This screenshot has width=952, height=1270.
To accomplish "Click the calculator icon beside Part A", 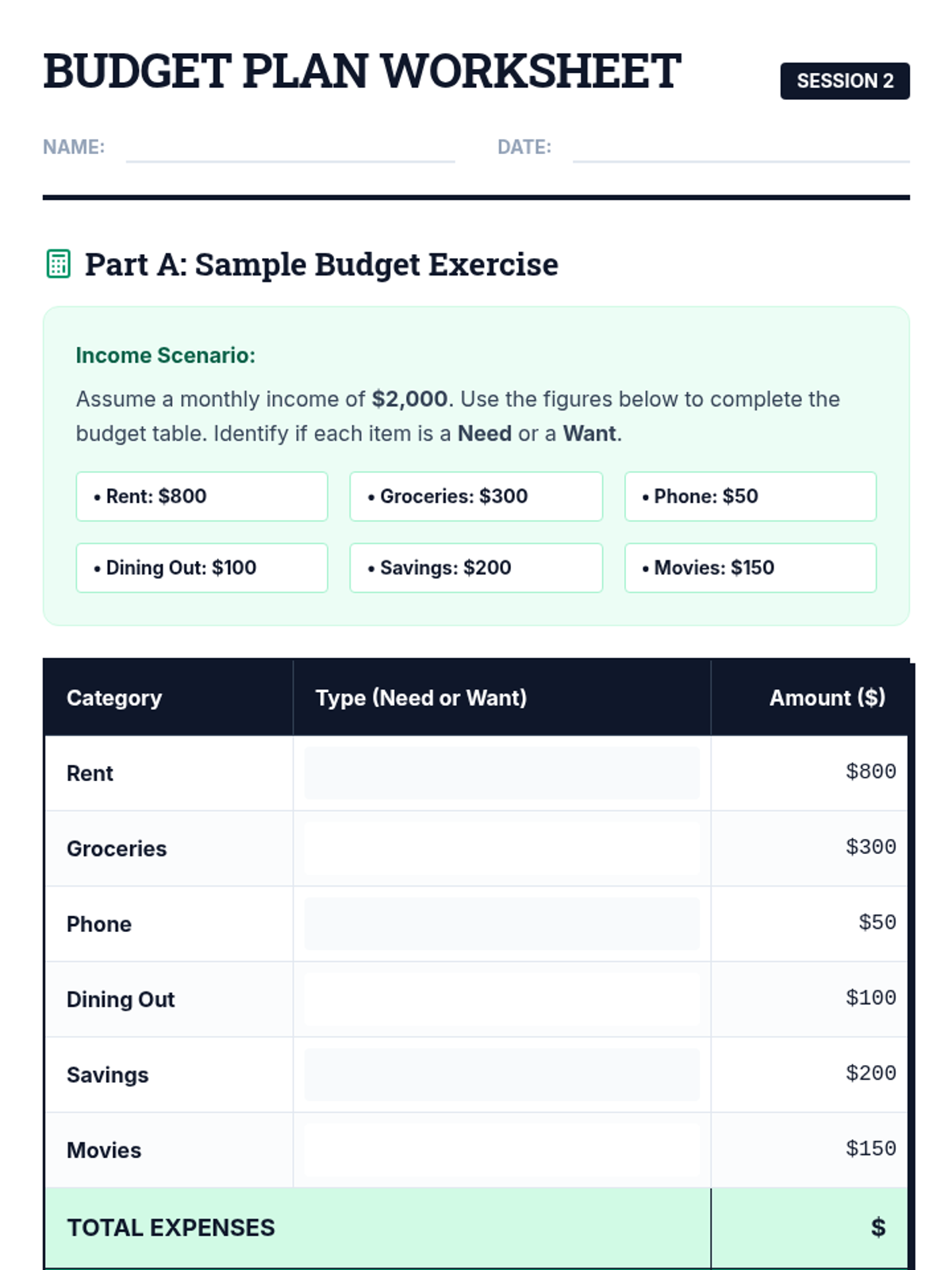I will (58, 264).
